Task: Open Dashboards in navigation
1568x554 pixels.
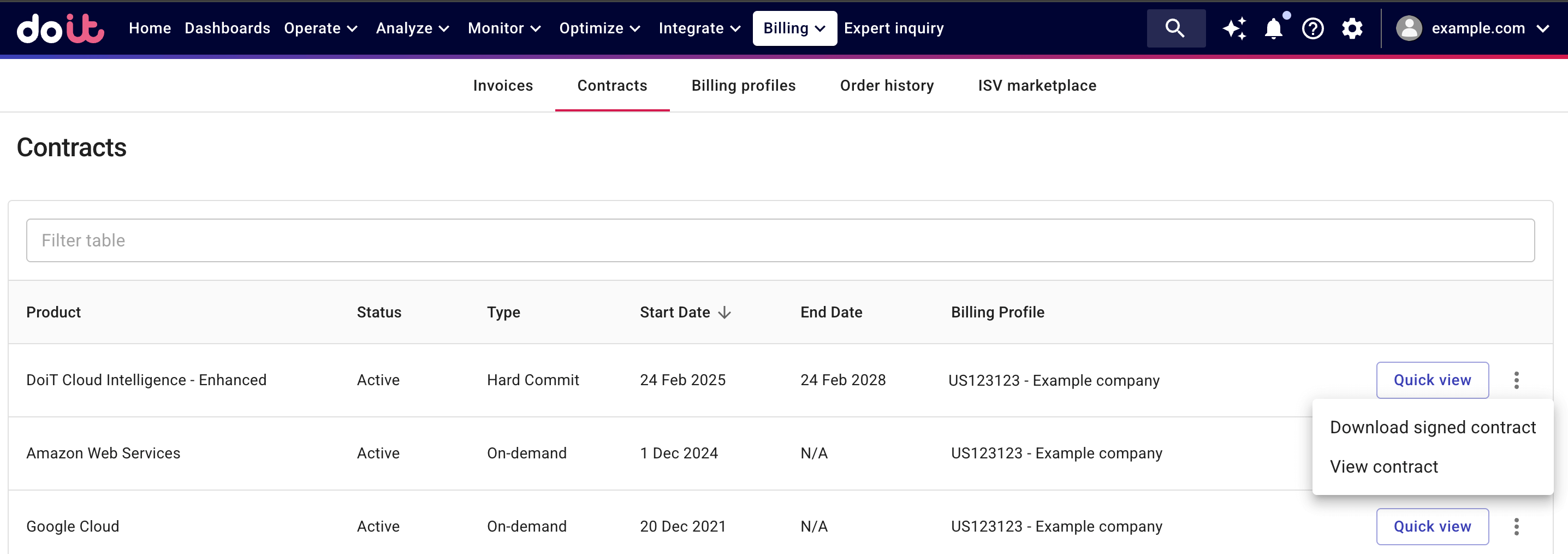Action: (x=227, y=28)
